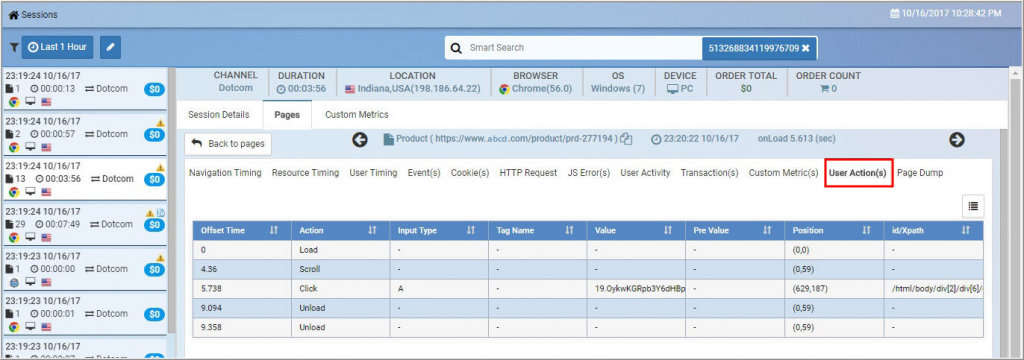Click the filter funnel icon
Image resolution: width=1024 pixels, height=360 pixels.
[14, 48]
